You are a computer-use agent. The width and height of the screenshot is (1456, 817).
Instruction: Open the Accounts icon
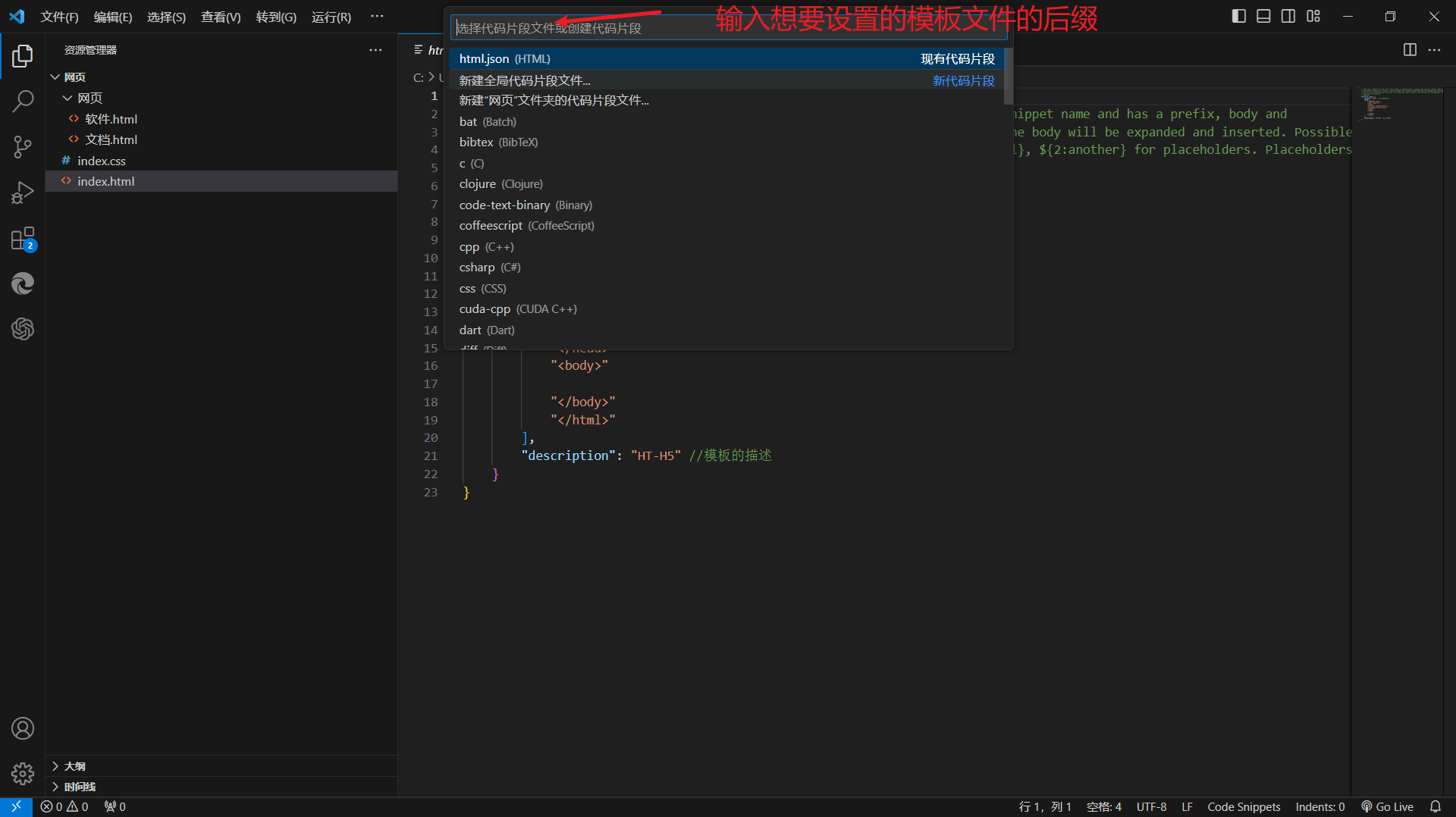point(23,728)
